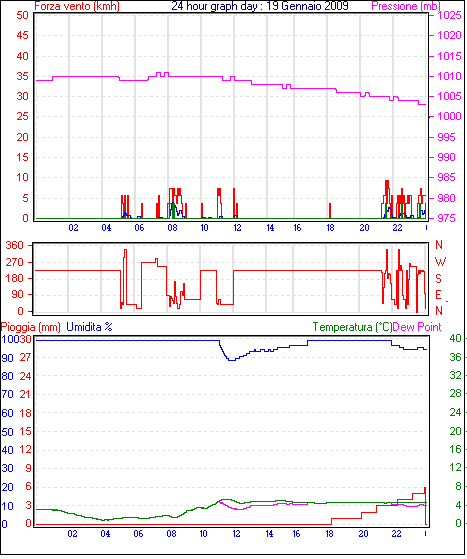Click the 1025 value on pressure axis
Viewport: 467px width, 559px height.
tap(450, 15)
